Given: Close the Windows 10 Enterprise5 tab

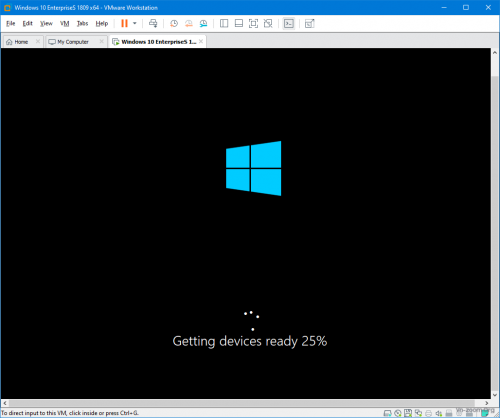Looking at the screenshot, I should point(201,41).
